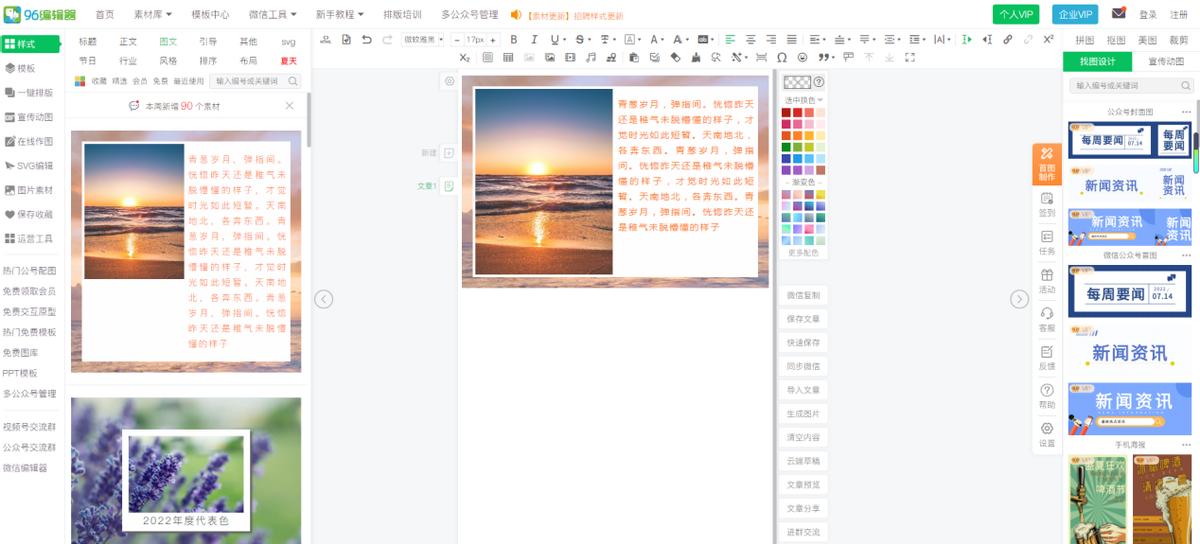The image size is (1200, 544).
Task: Expand the 选中换色 dropdown
Action: click(804, 100)
